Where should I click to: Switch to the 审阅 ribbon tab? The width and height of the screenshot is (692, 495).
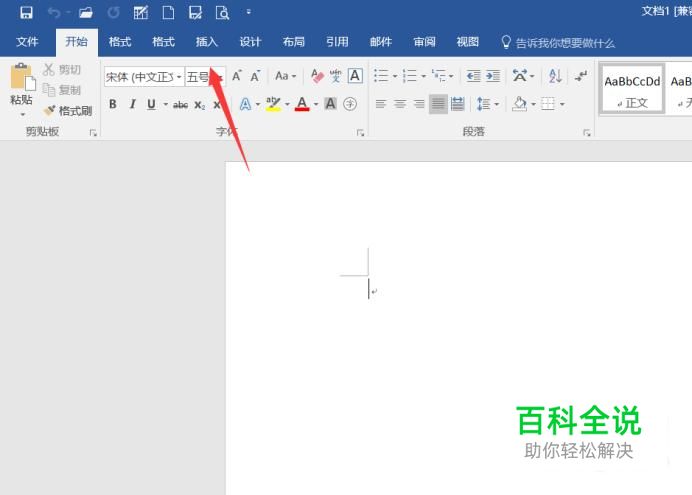click(x=424, y=42)
